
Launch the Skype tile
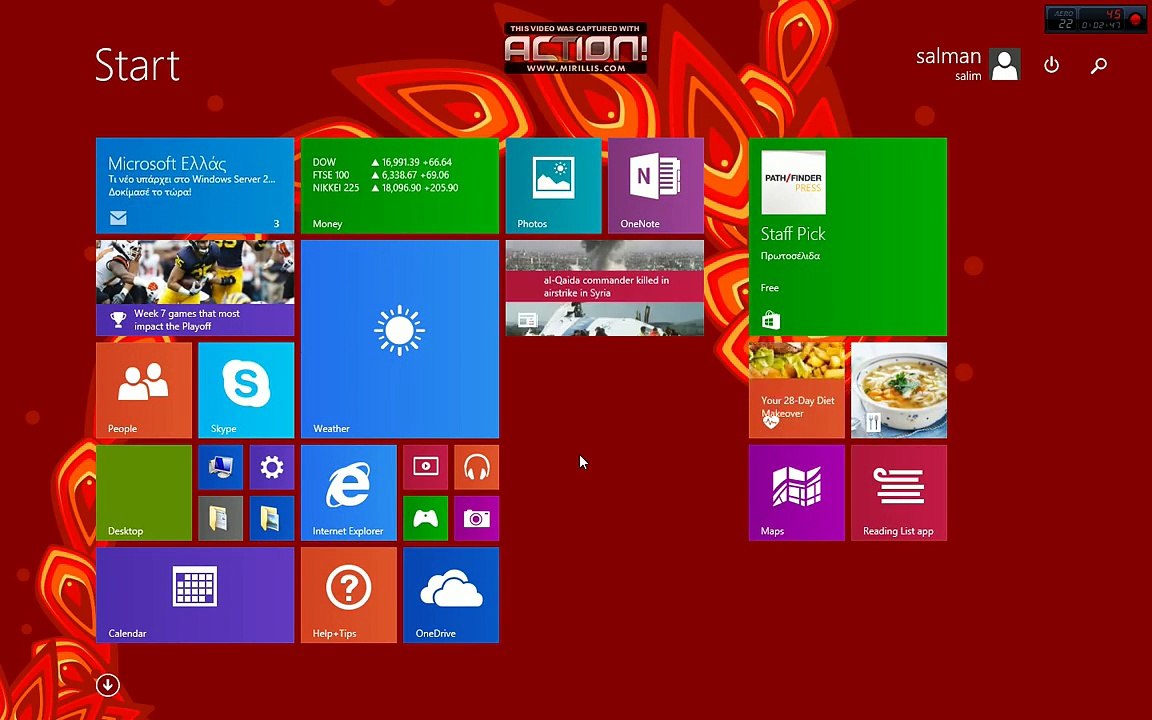click(x=246, y=390)
